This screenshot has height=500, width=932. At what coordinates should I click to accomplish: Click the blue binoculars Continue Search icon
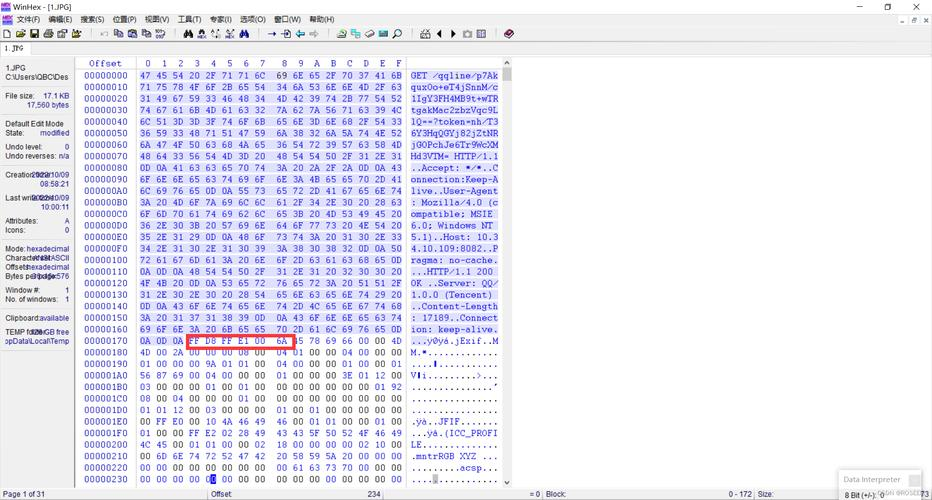coord(244,34)
